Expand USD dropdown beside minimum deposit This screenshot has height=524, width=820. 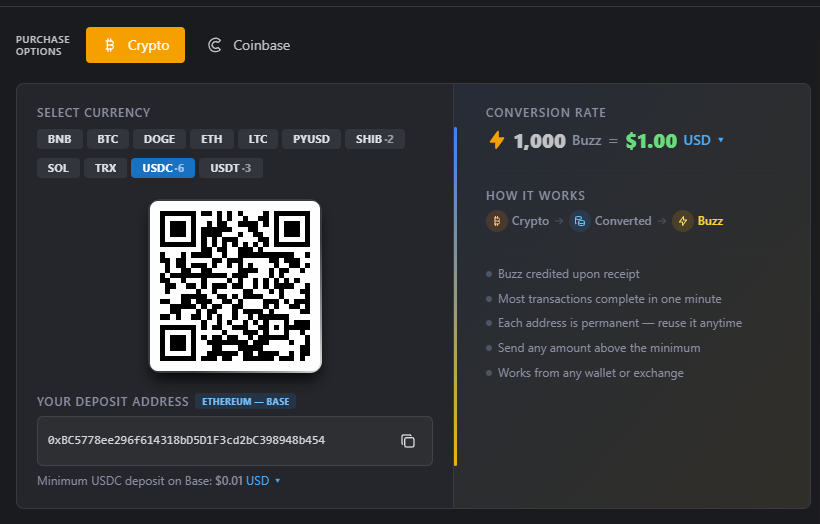coord(264,481)
